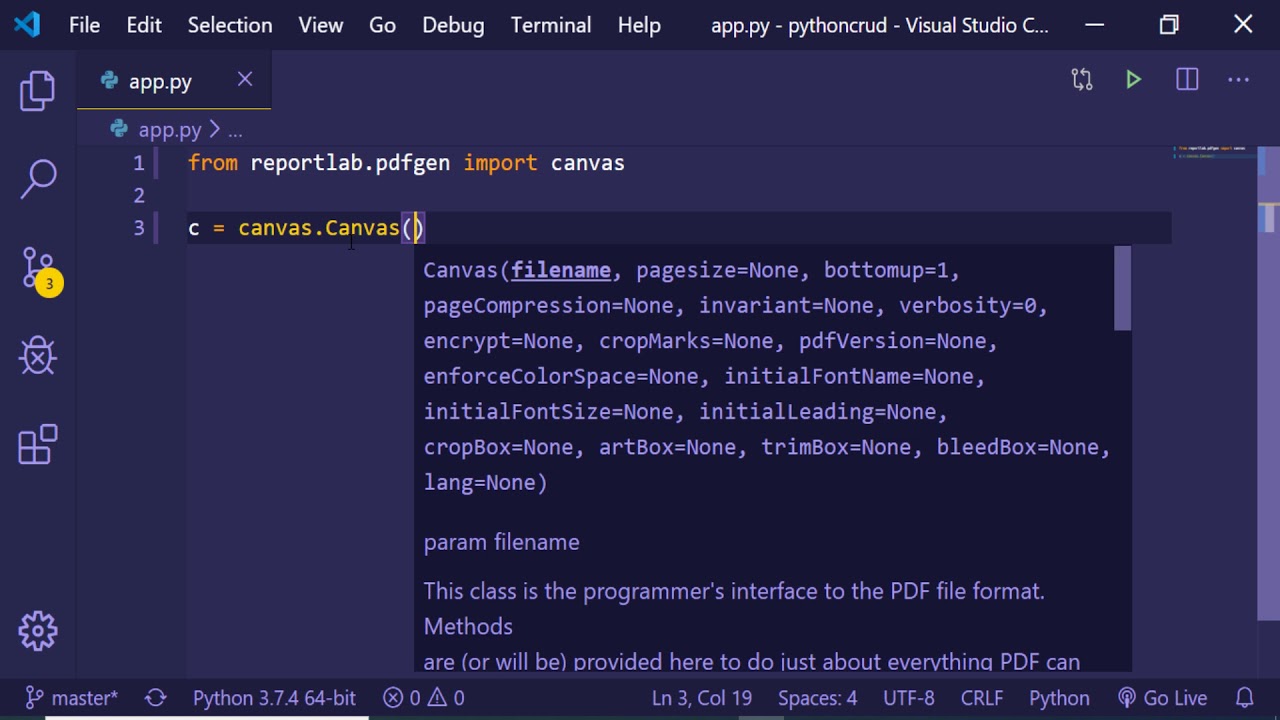The height and width of the screenshot is (720, 1280).
Task: Open the notifications bell in status bar
Action: click(x=1245, y=698)
